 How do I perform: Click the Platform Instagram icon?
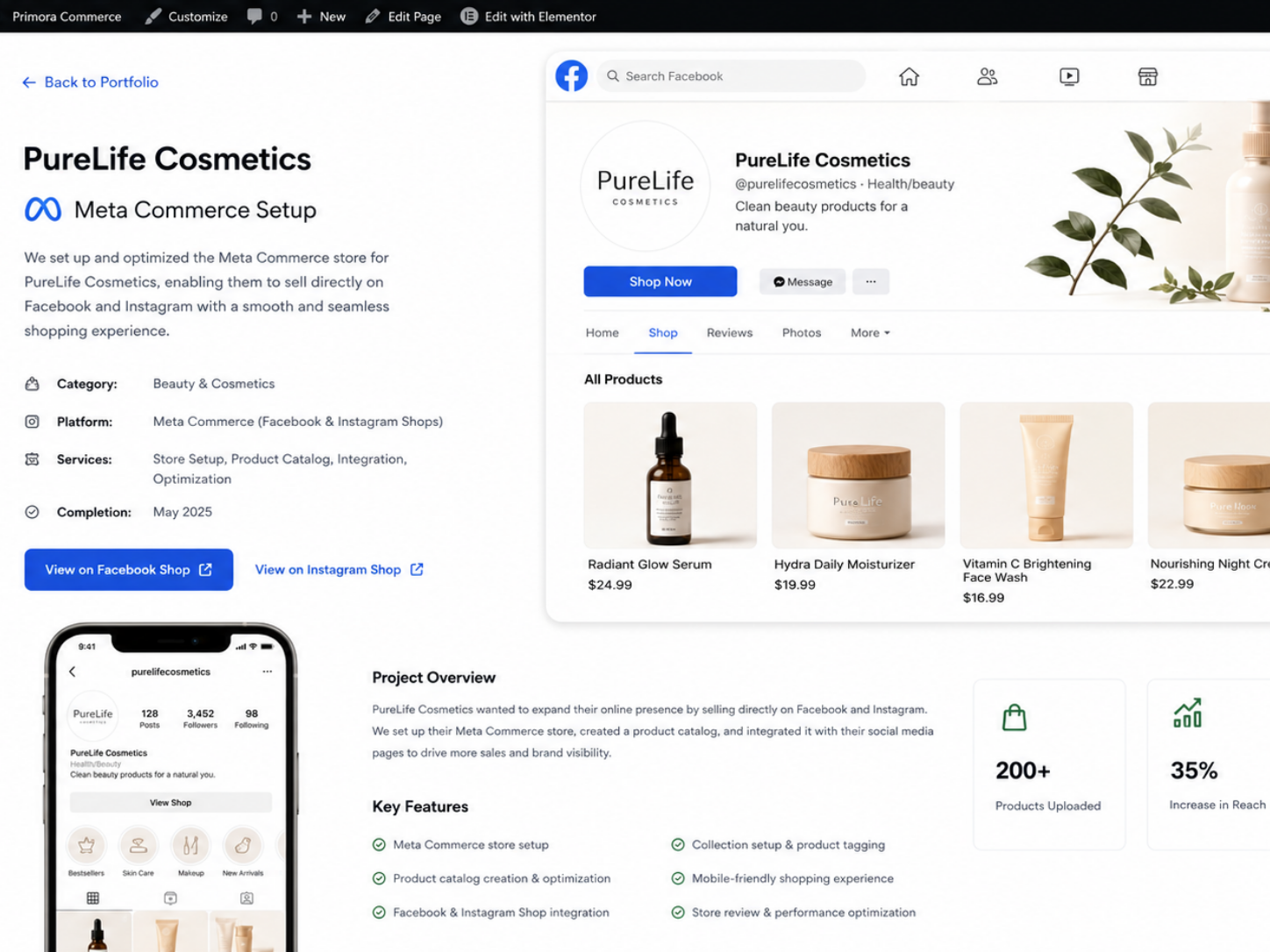coord(32,422)
